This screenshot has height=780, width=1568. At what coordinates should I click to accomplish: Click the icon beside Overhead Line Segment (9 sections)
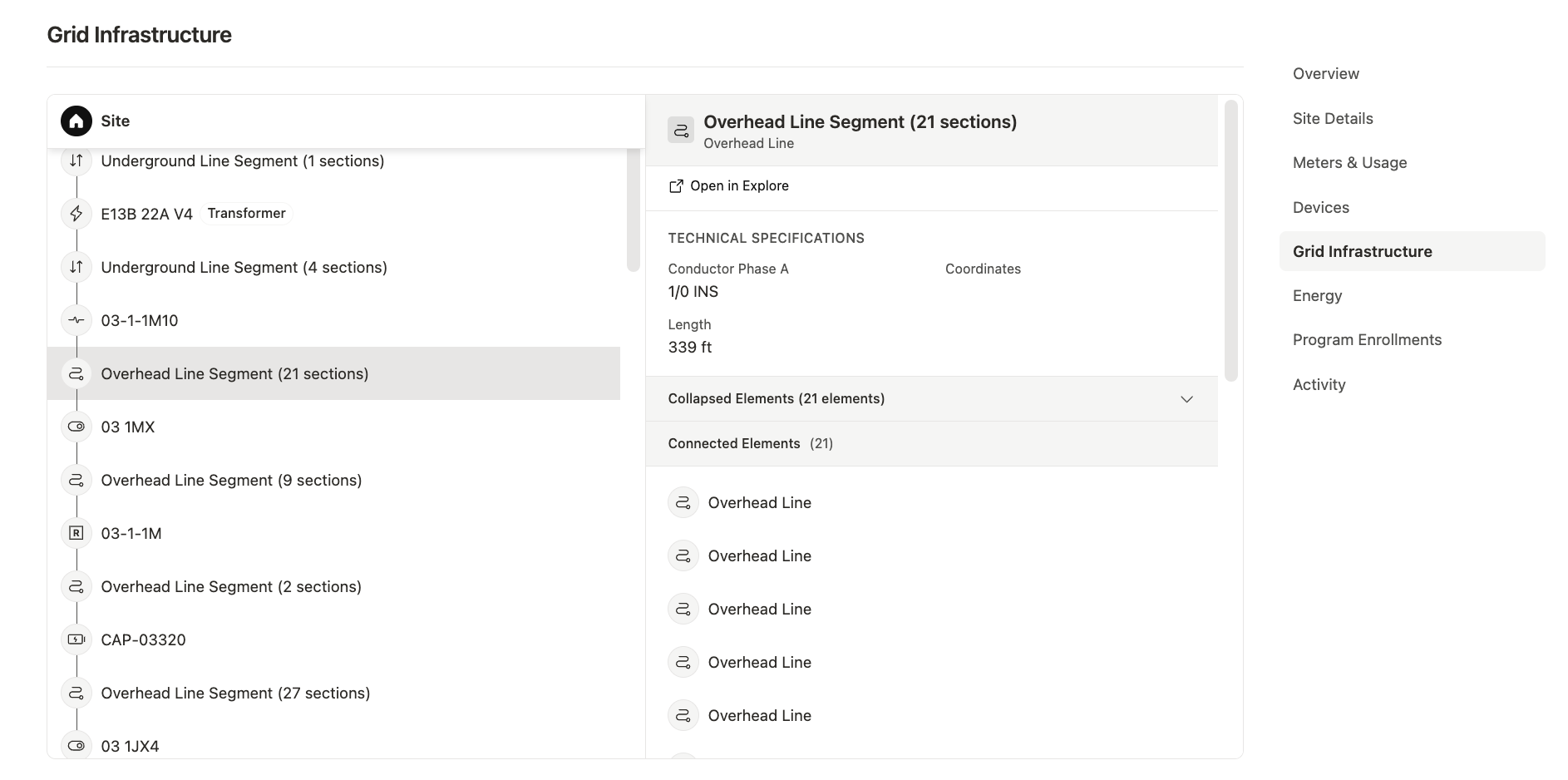point(76,480)
